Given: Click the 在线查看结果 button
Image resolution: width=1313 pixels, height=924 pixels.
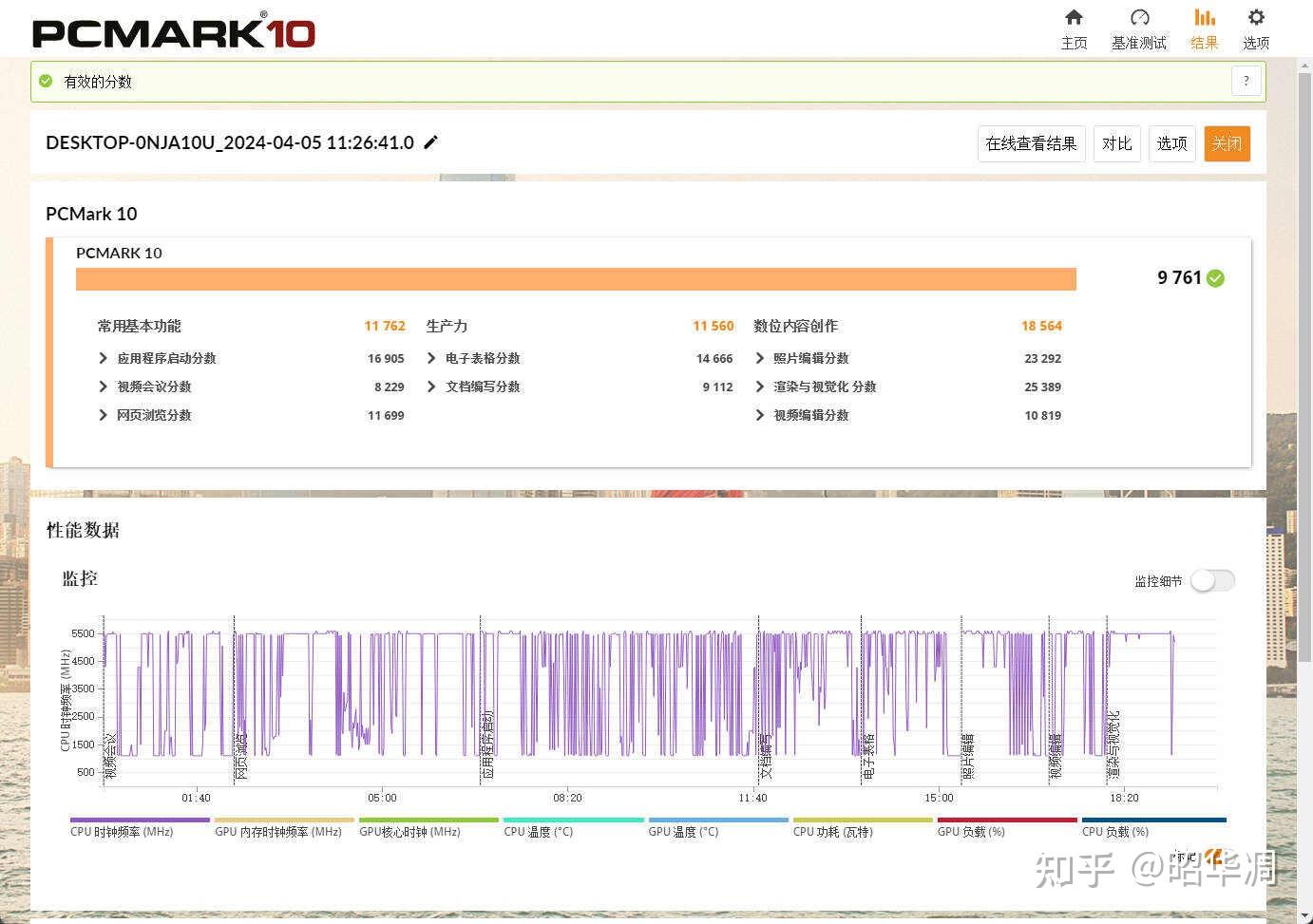Looking at the screenshot, I should pyautogui.click(x=1032, y=143).
